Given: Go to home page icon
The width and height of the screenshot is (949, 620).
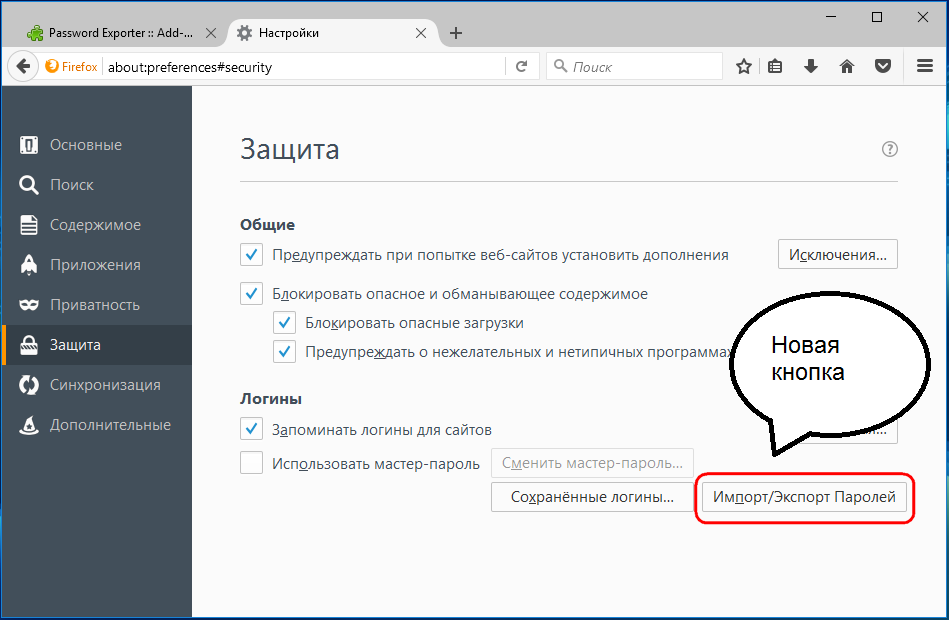Looking at the screenshot, I should point(847,67).
